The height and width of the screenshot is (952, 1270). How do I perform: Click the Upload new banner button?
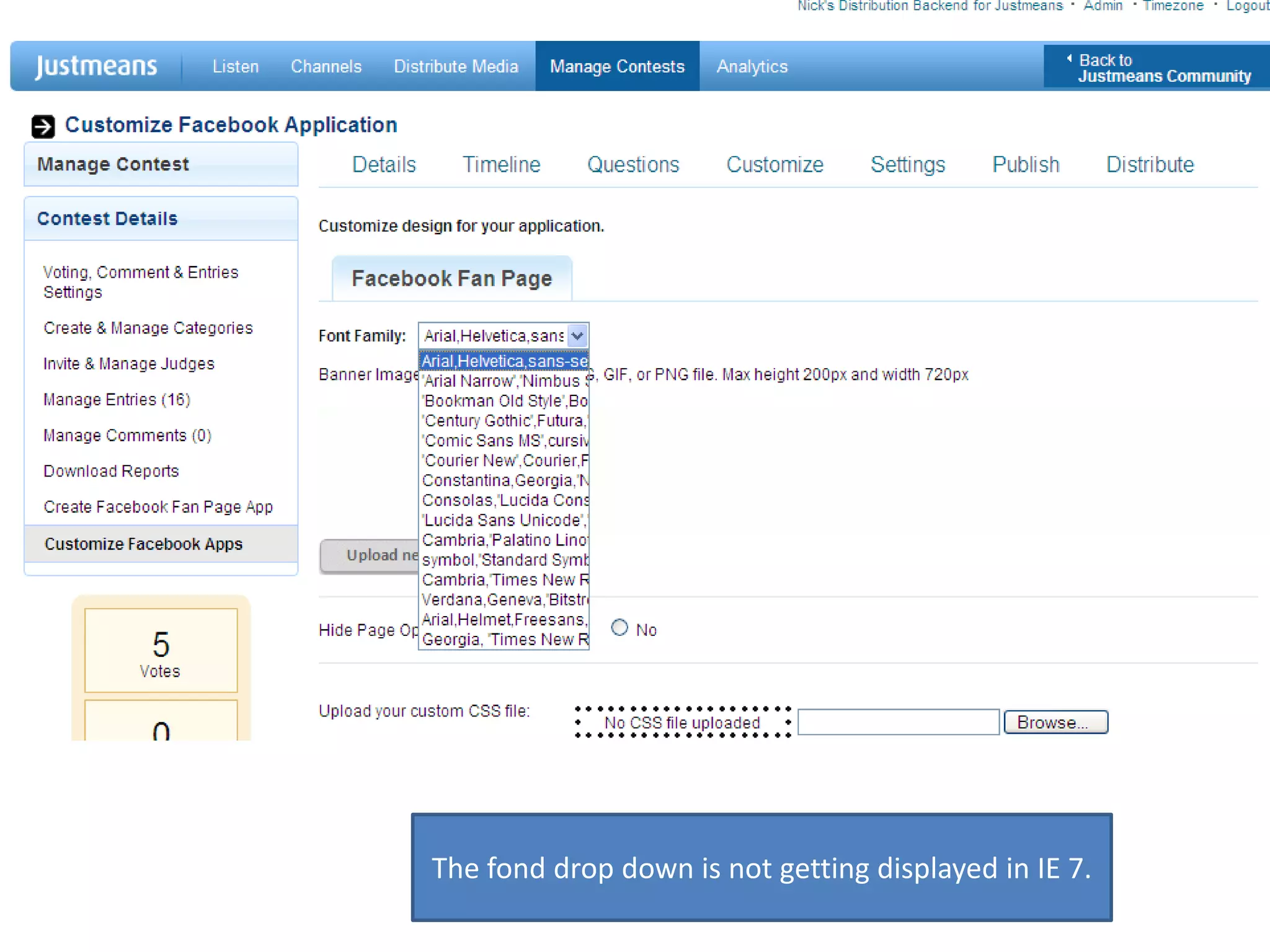[370, 556]
